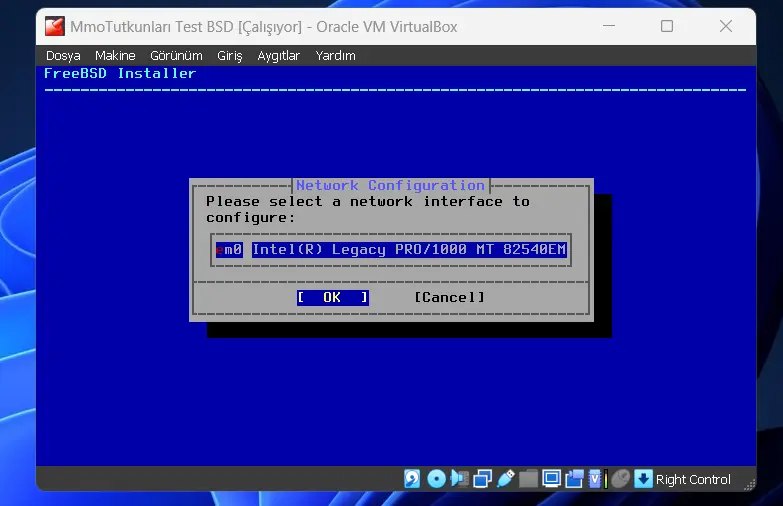The image size is (783, 506).
Task: Click the audio status icon
Action: coord(459,479)
